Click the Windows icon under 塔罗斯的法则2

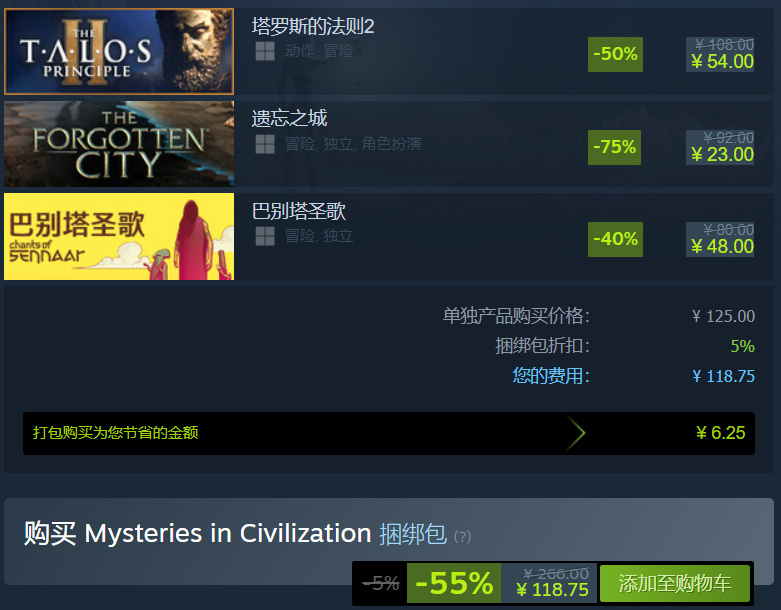[265, 51]
